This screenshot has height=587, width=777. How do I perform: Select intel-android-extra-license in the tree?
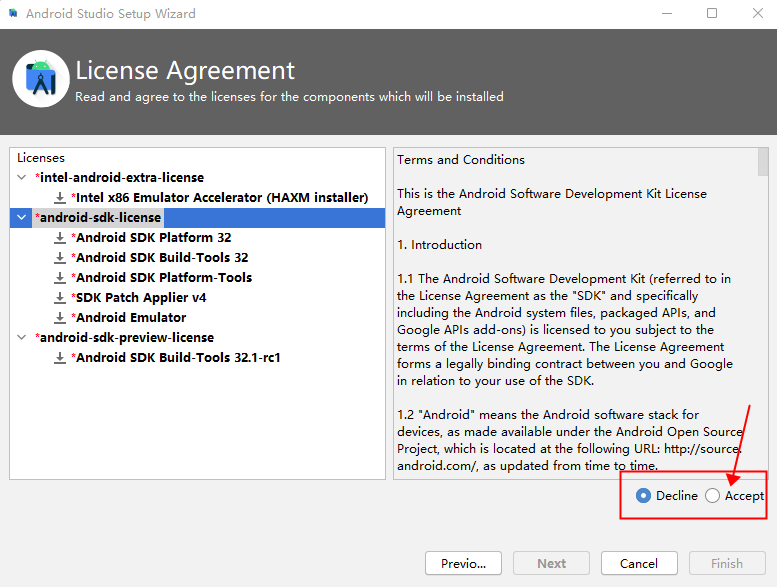[121, 178]
